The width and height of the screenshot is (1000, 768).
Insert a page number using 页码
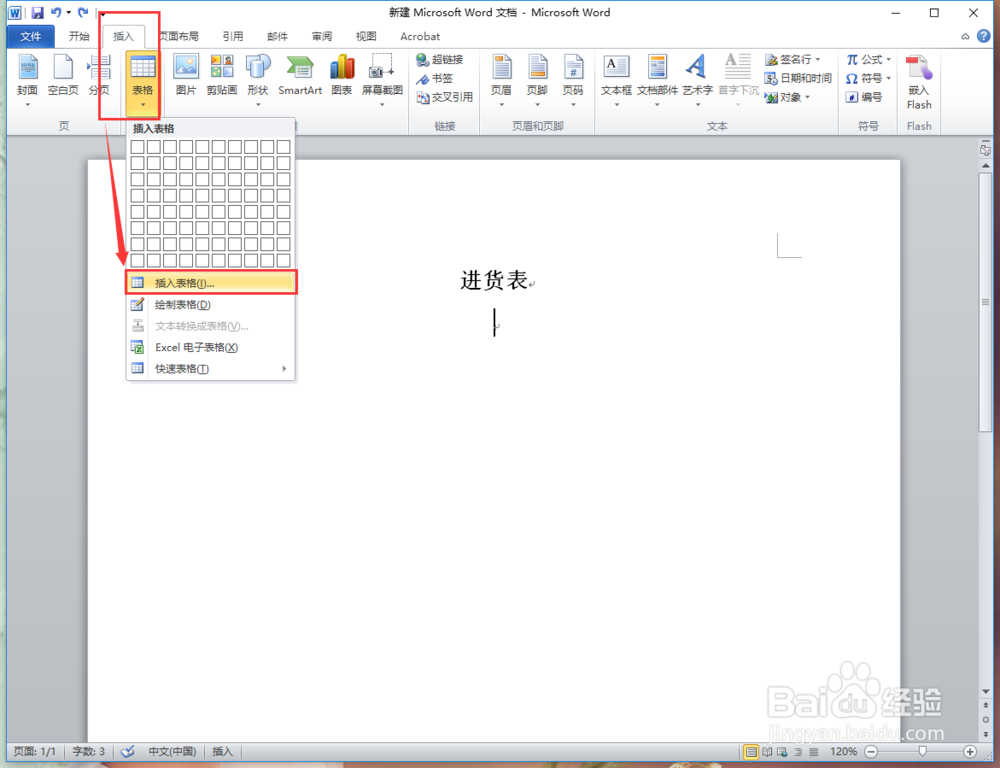[x=573, y=75]
